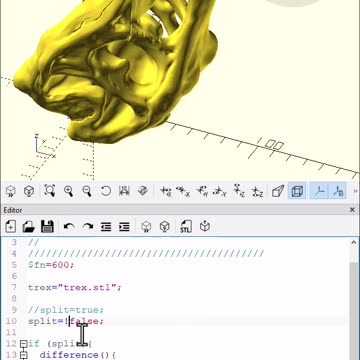Expand the viewer toolbar overflow chevron

(355, 191)
